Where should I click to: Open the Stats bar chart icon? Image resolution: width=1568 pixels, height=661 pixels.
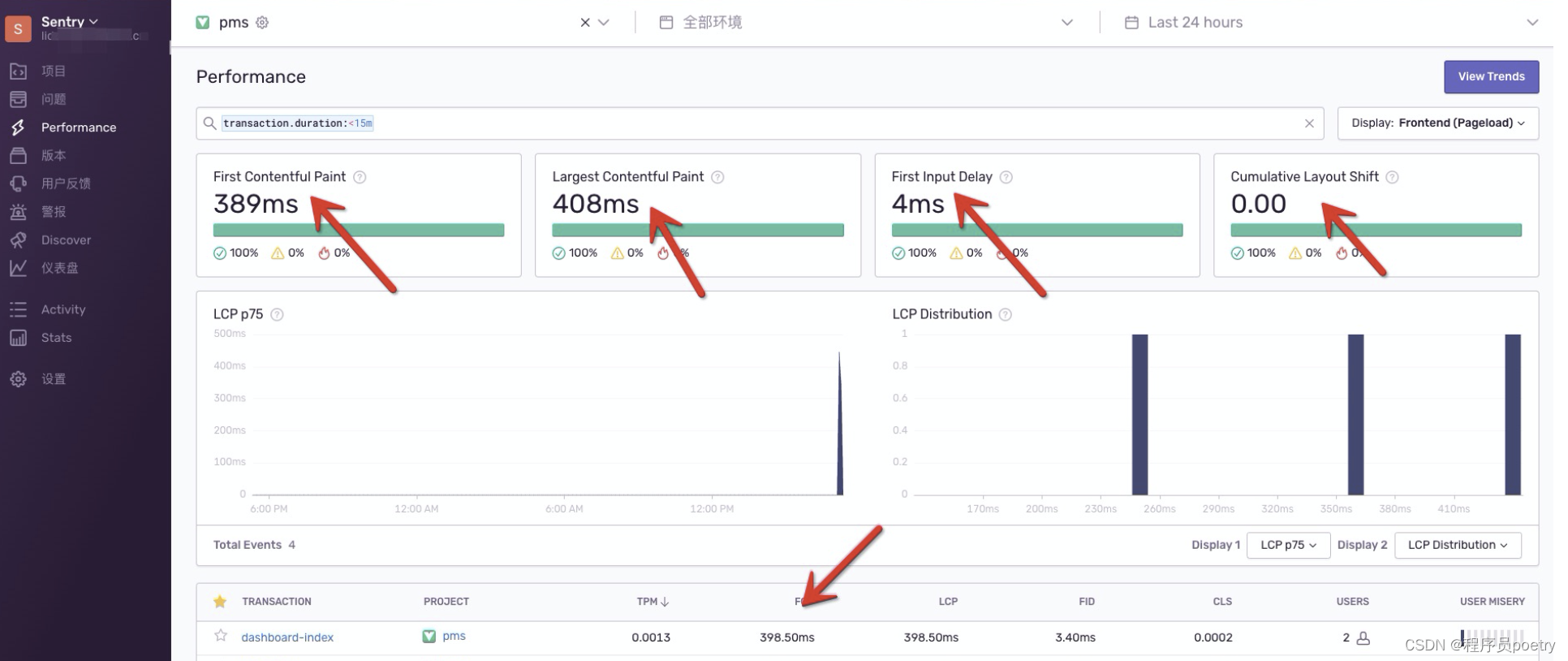(18, 338)
